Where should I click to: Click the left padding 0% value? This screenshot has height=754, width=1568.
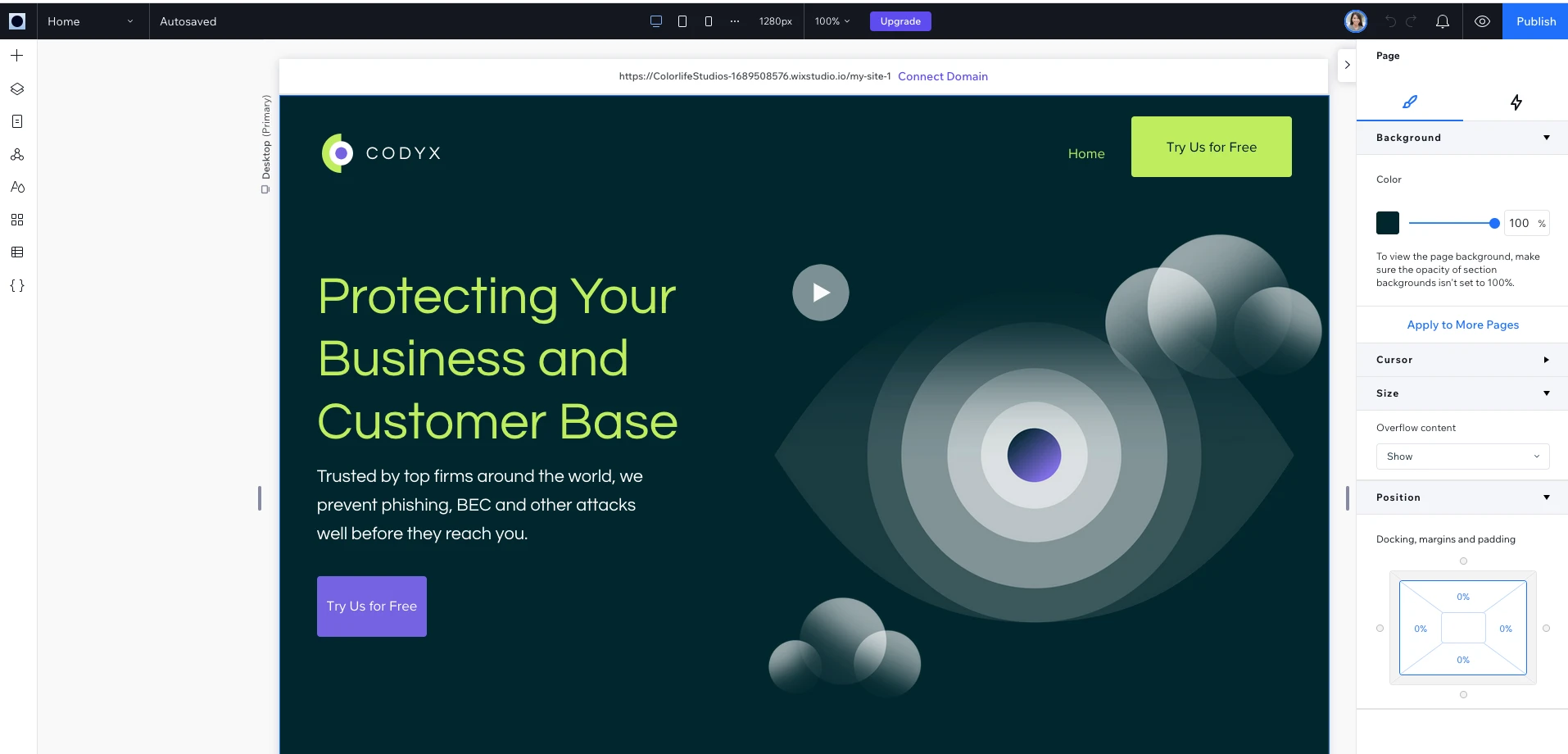pyautogui.click(x=1421, y=629)
